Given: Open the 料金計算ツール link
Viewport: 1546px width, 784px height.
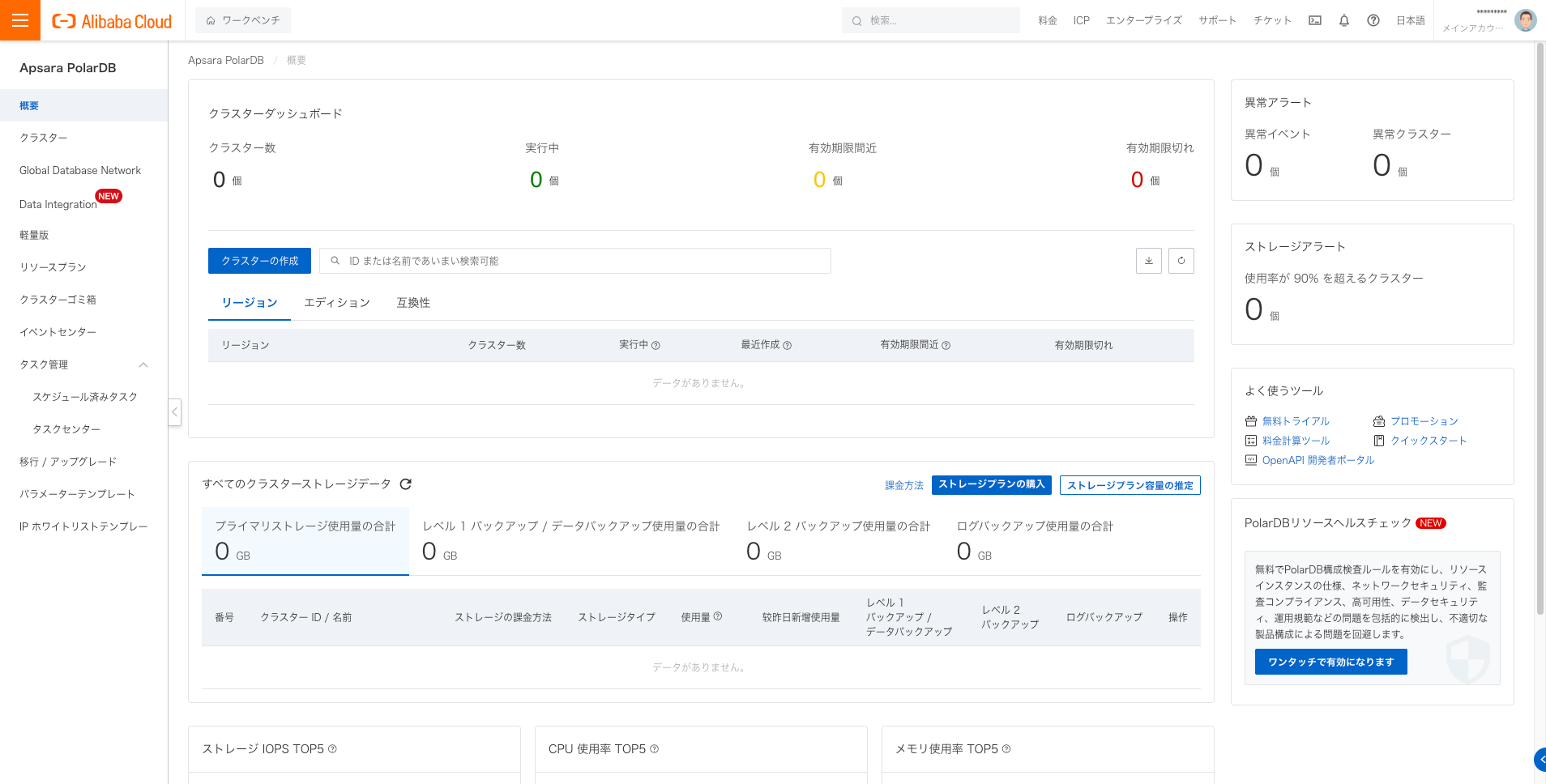Looking at the screenshot, I should (x=1296, y=441).
